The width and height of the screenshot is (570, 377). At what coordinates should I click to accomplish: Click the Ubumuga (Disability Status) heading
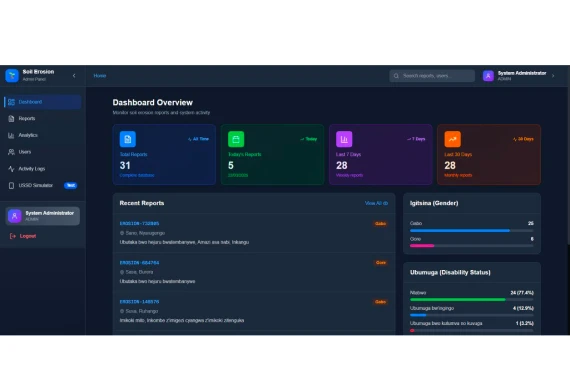pos(450,272)
